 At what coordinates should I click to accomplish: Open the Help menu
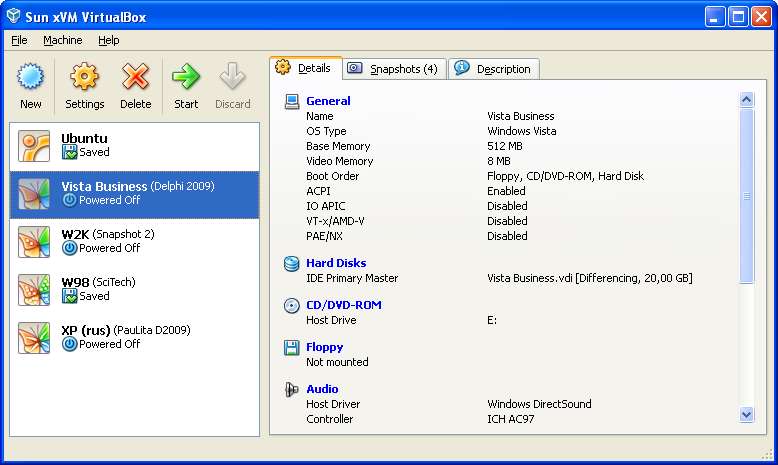tap(109, 40)
